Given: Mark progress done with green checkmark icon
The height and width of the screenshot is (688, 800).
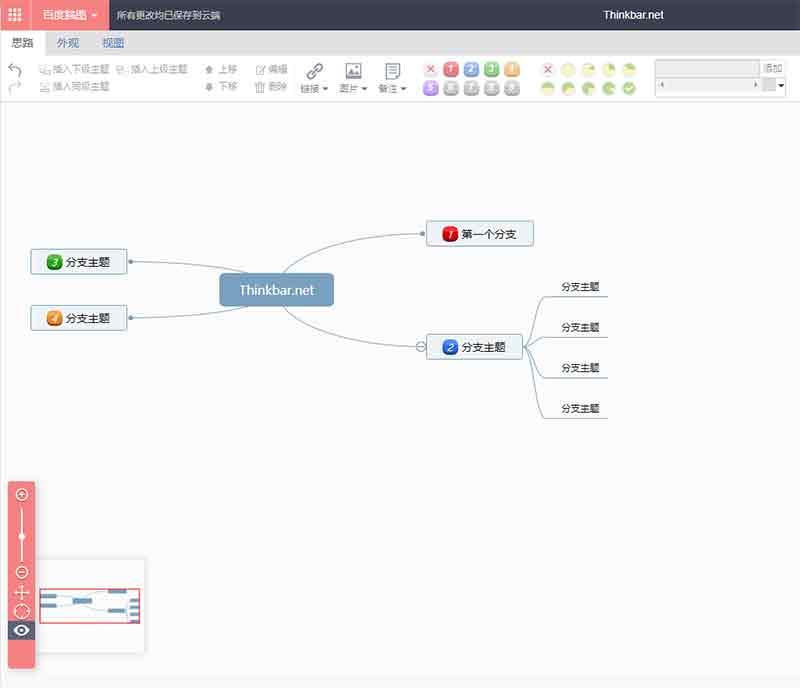Looking at the screenshot, I should 629,88.
